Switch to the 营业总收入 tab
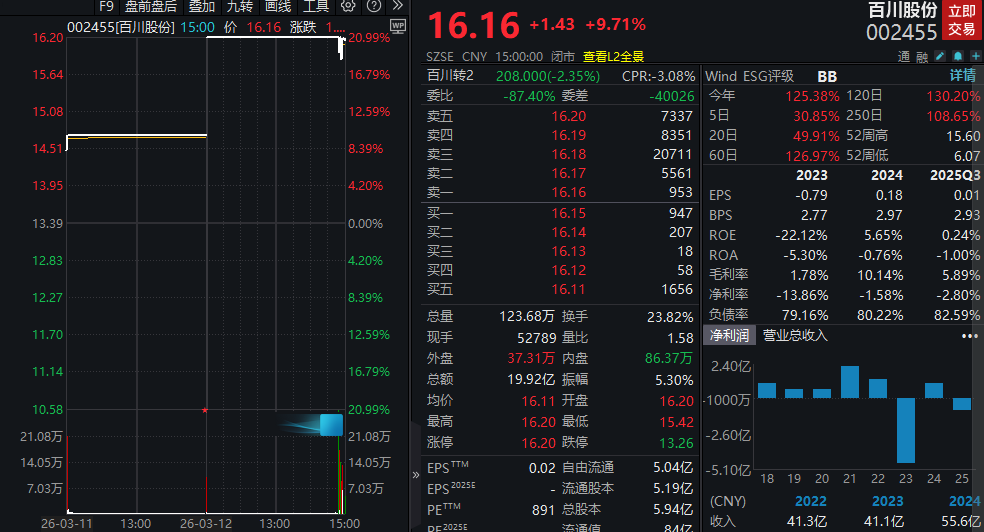Screen dimensions: 984x532 tap(795, 336)
